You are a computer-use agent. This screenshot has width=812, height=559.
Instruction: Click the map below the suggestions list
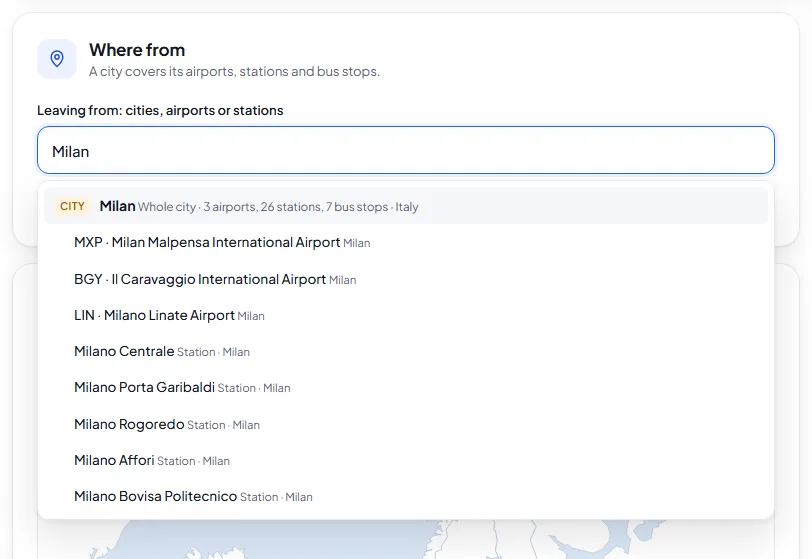pos(405,539)
